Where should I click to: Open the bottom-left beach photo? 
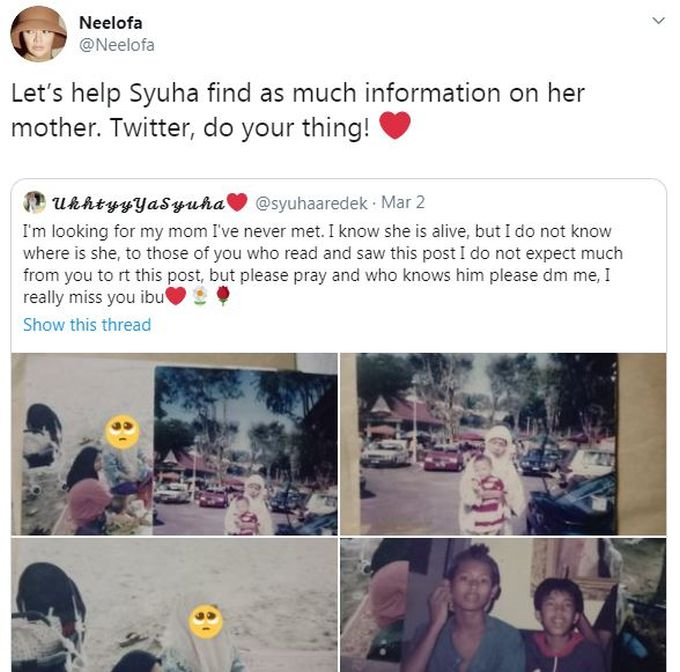click(174, 605)
